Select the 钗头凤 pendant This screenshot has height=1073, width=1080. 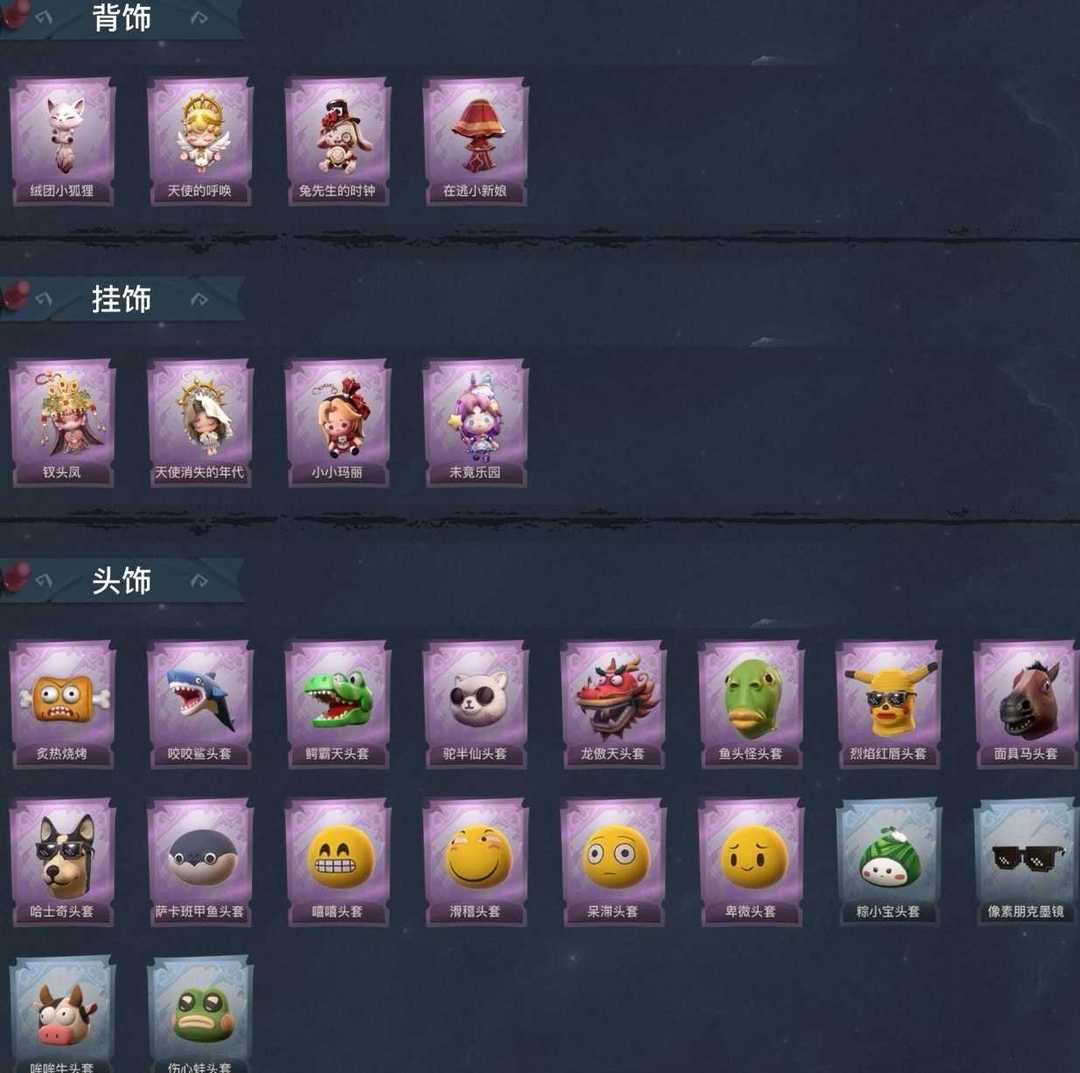coord(62,422)
